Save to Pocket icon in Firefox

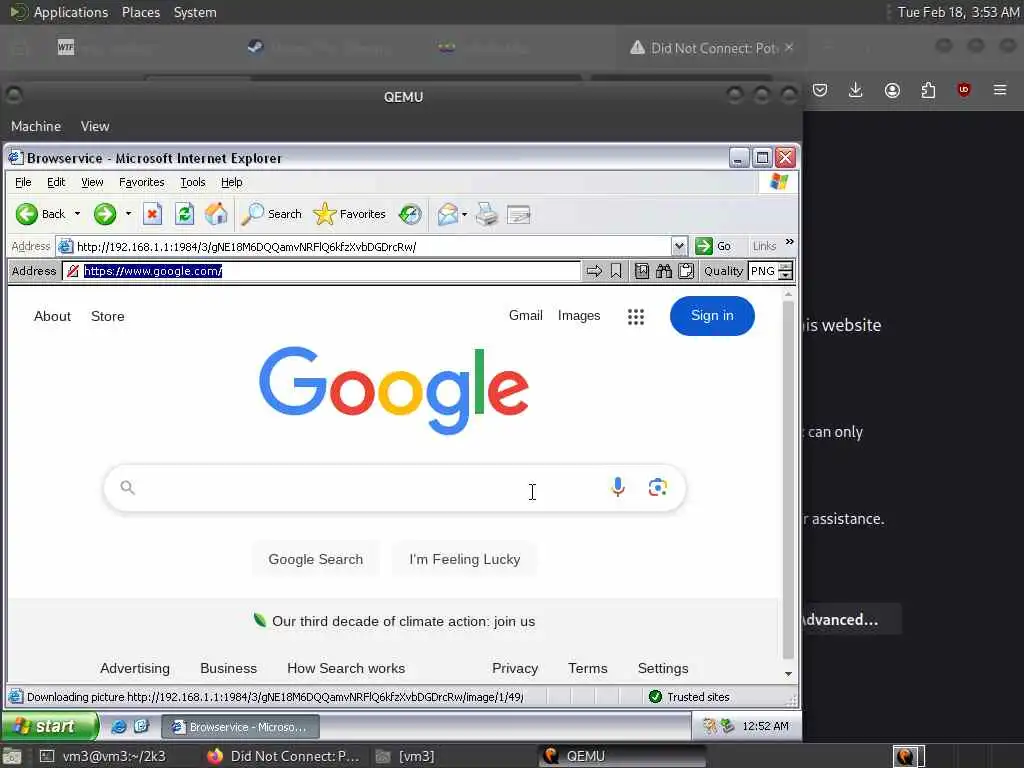point(820,90)
